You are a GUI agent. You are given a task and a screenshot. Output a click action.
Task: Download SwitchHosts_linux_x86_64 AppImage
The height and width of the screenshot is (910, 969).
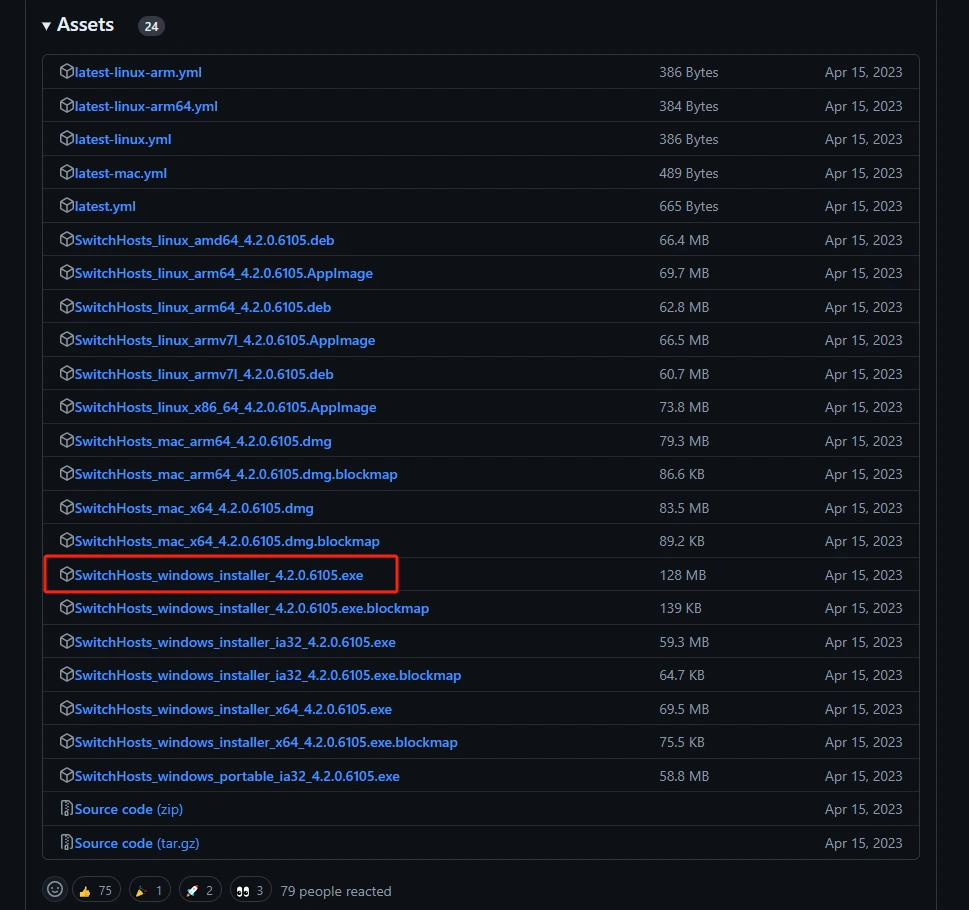(226, 408)
